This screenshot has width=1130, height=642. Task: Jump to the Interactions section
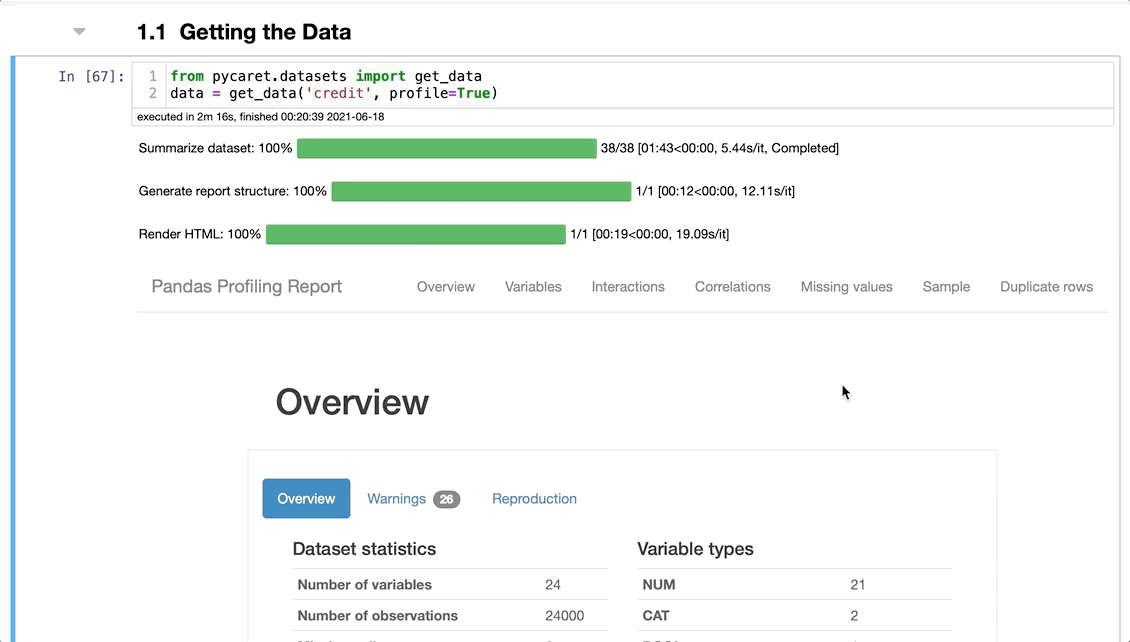pyautogui.click(x=628, y=287)
